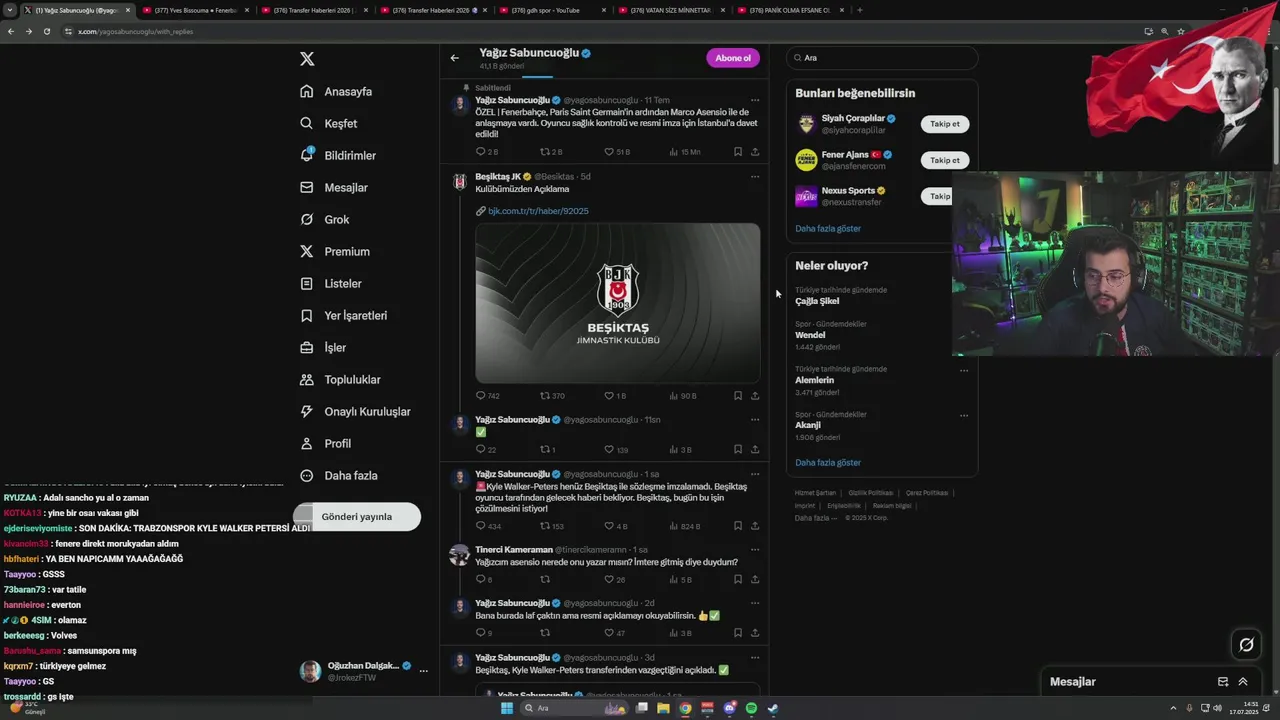Open Spotify from the taskbar
The width and height of the screenshot is (1280, 720).
(752, 708)
